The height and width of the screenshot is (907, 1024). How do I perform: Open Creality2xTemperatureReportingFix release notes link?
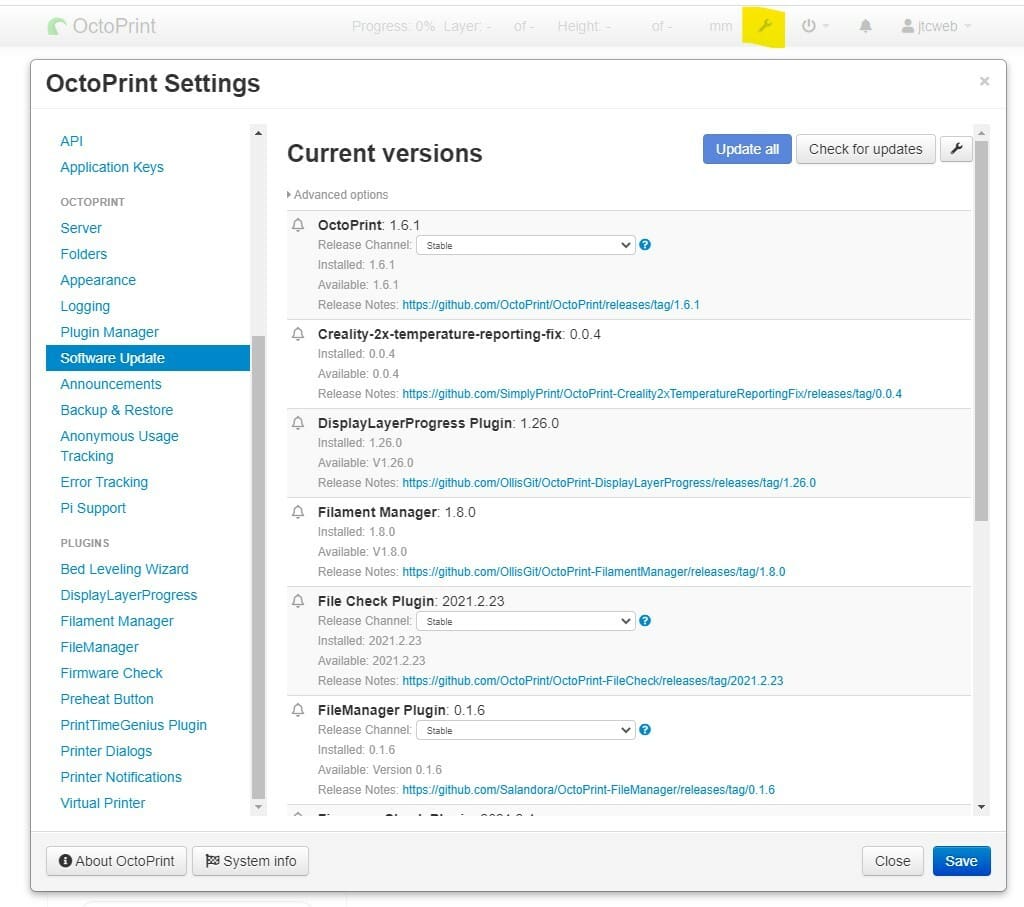tap(652, 394)
